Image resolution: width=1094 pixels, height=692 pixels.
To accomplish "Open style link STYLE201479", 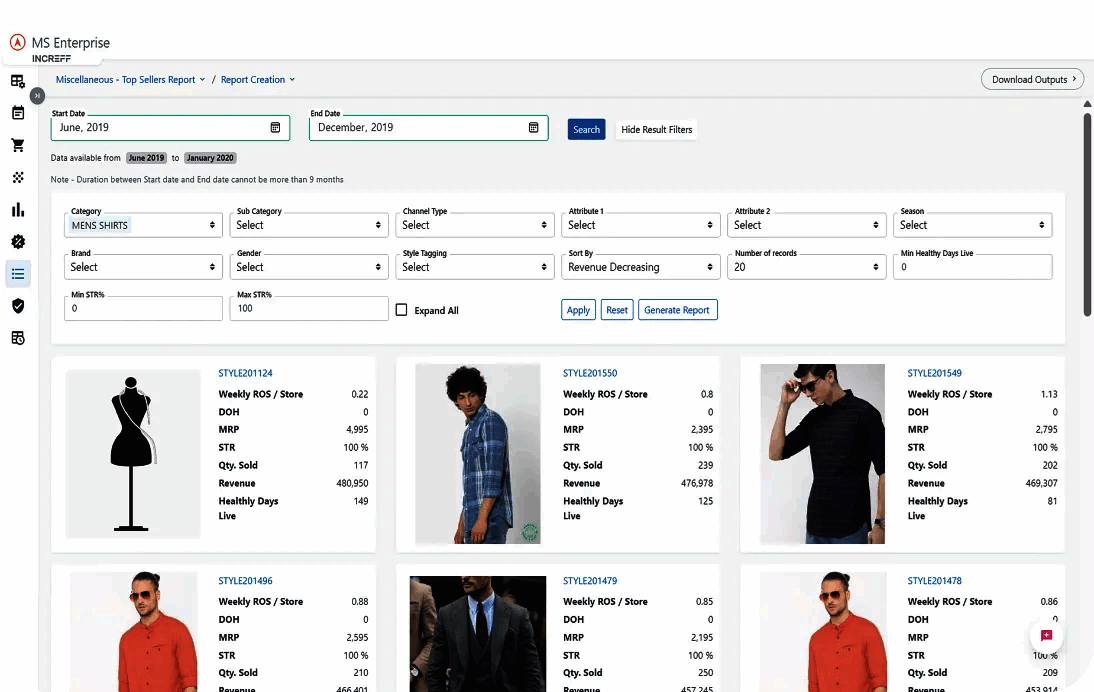I will pos(590,580).
